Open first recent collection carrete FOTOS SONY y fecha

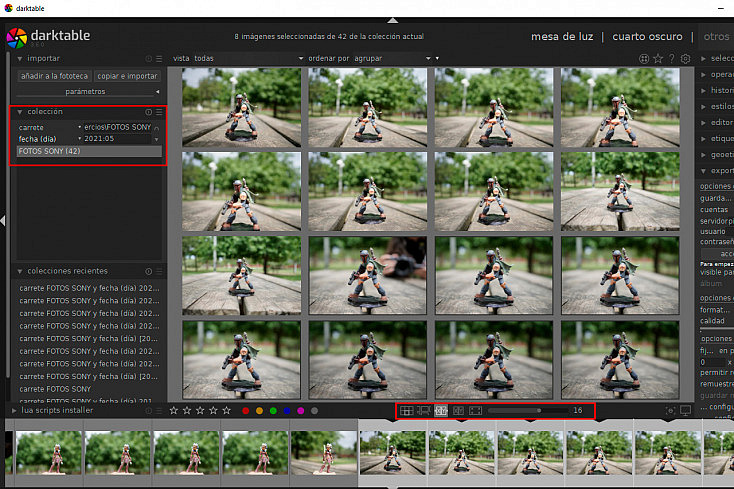click(89, 288)
